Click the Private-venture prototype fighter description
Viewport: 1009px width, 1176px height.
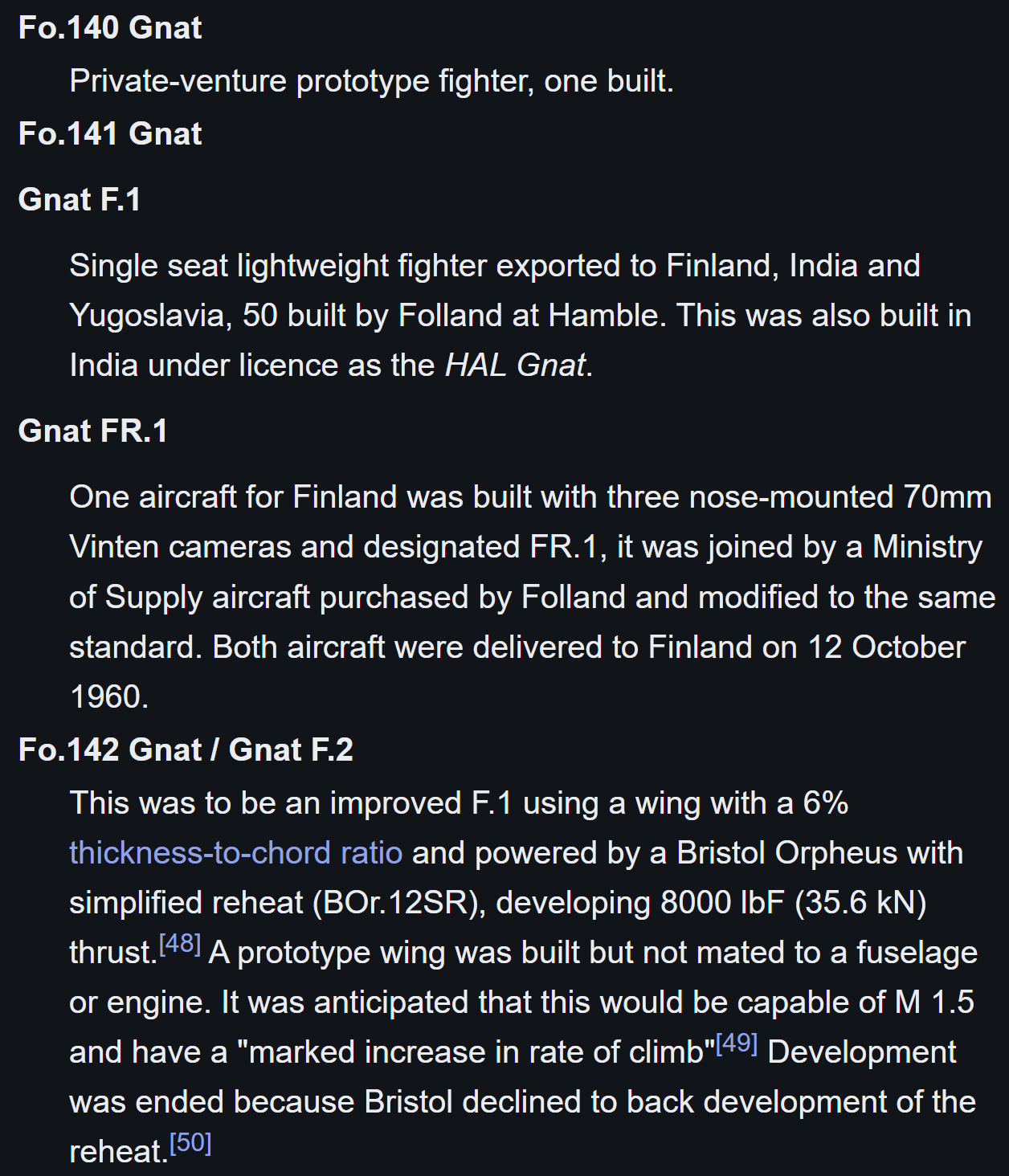371,81
